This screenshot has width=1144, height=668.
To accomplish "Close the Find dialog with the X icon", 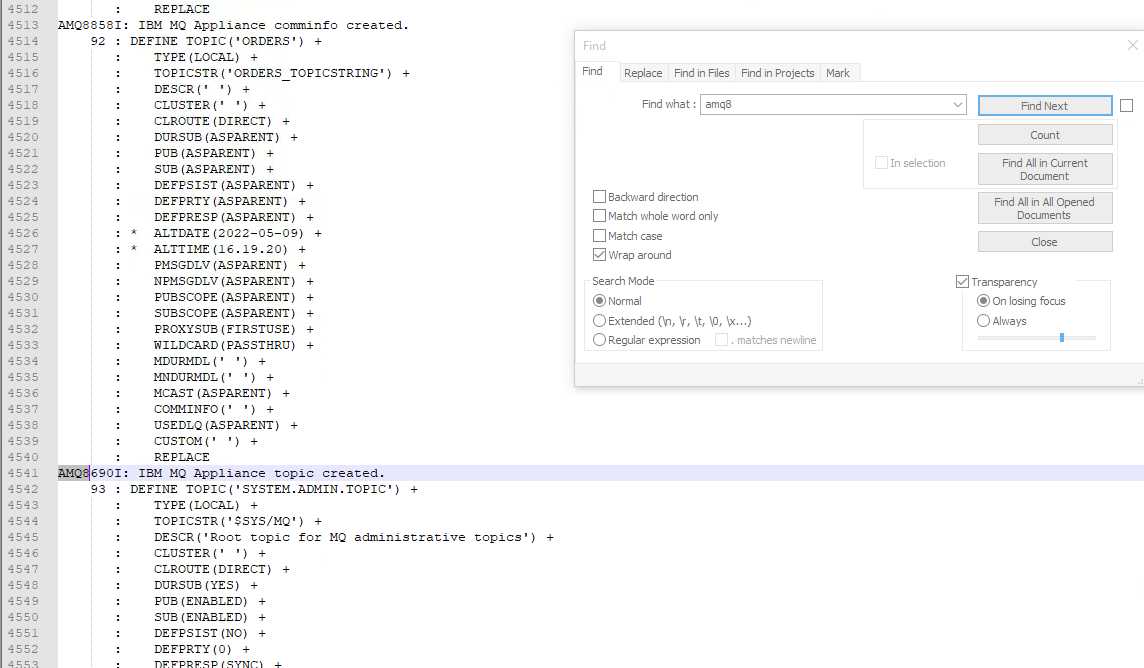I will 1132,45.
